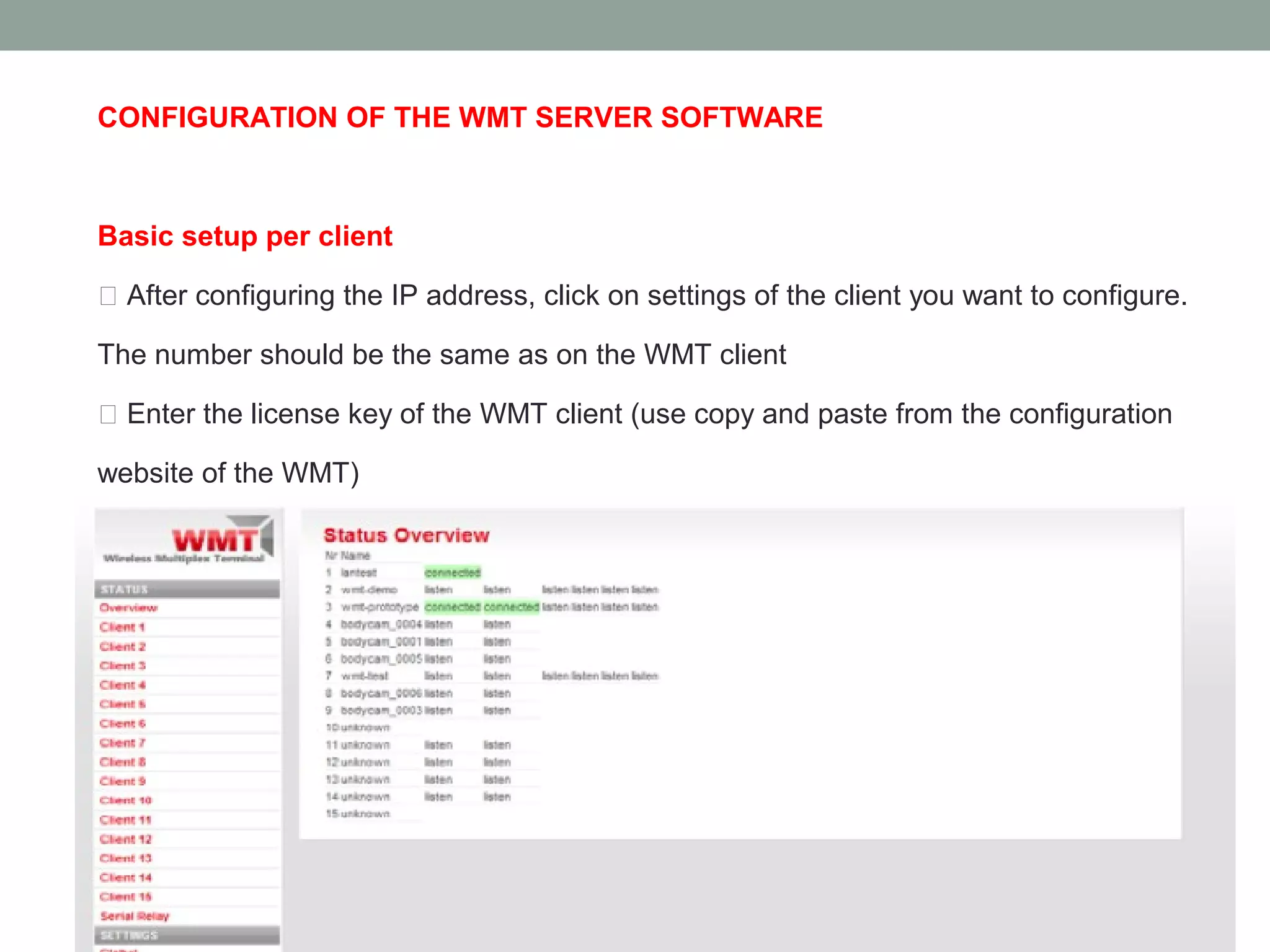Open Client 15 in sidebar

tap(125, 896)
